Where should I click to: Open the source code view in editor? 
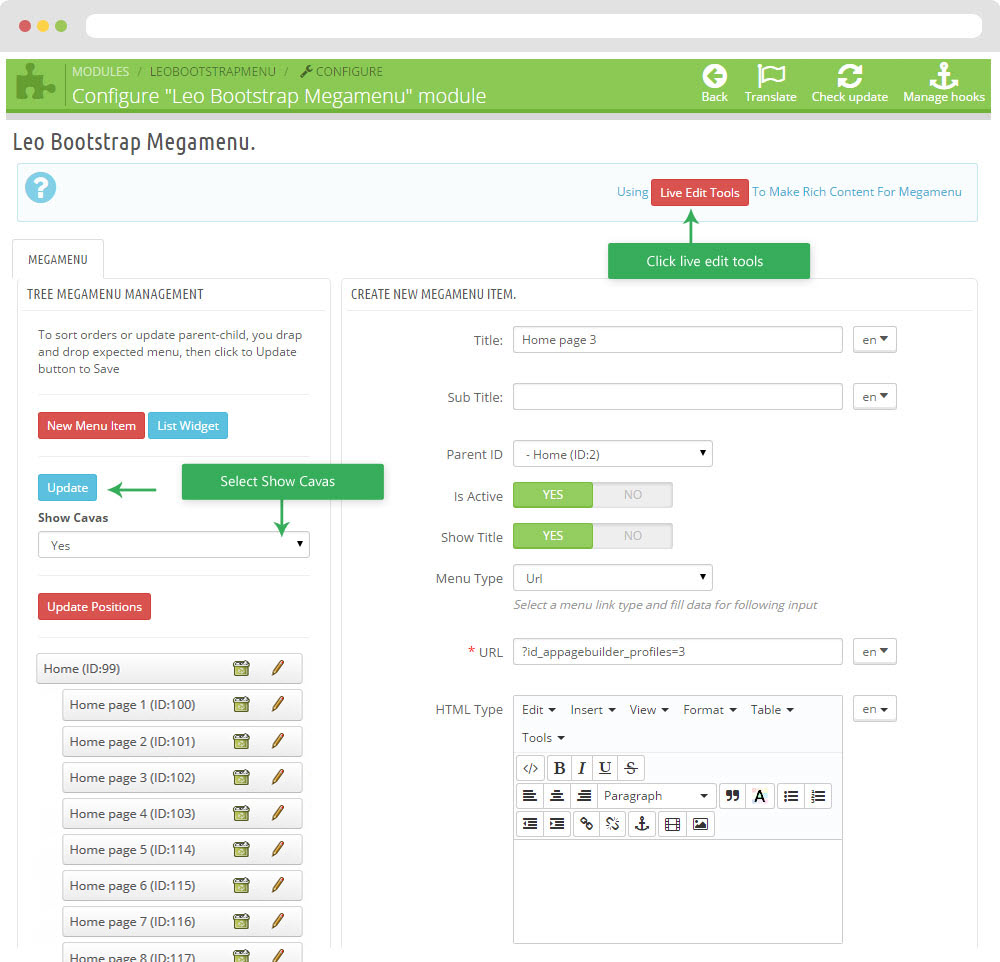tap(530, 768)
